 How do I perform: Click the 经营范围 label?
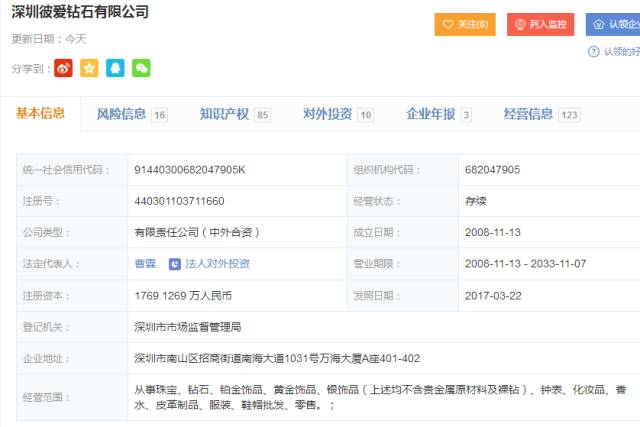tap(46, 397)
